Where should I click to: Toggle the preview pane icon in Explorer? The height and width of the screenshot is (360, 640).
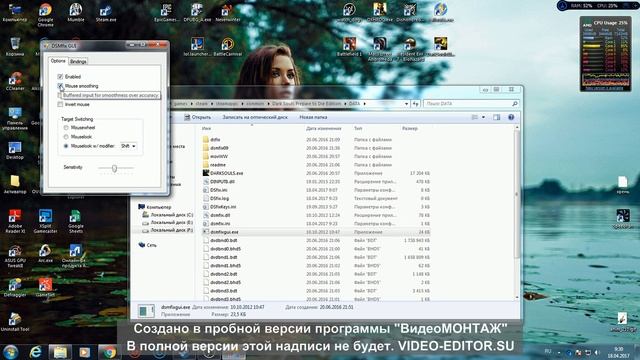[496, 118]
